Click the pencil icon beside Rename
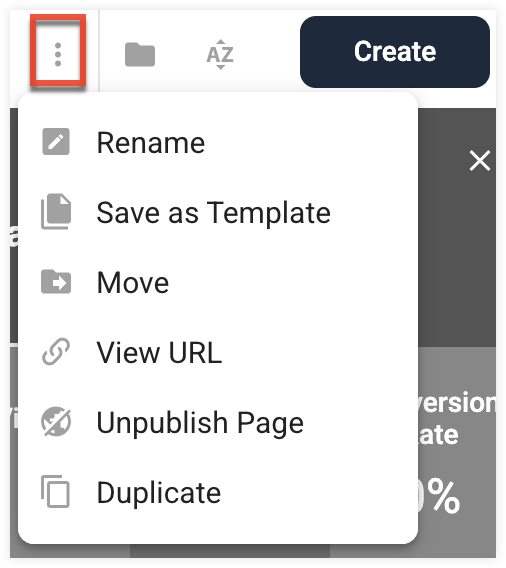 (x=56, y=142)
